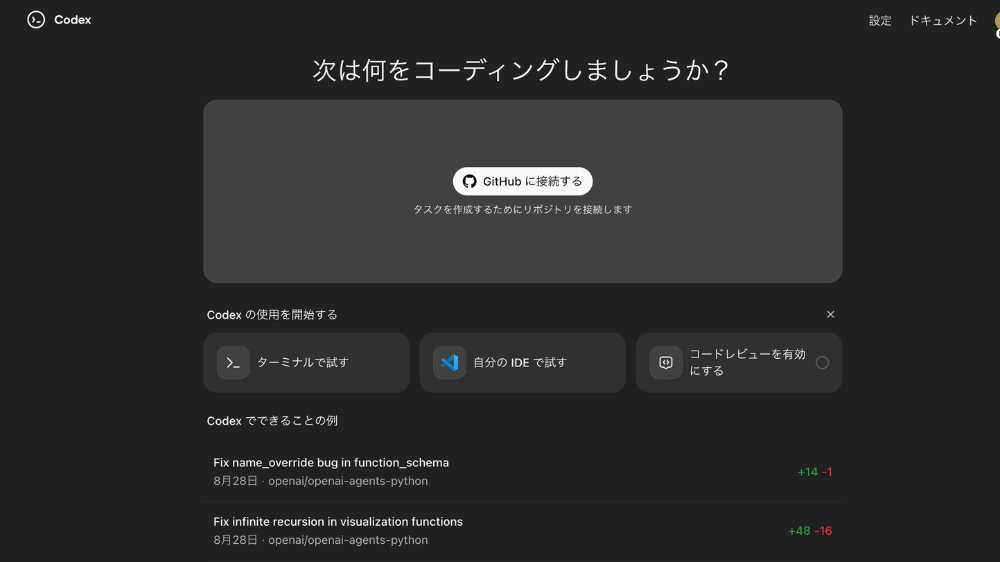Image resolution: width=1000 pixels, height=562 pixels.
Task: Dismiss the Codex の使用を開始する section
Action: click(x=830, y=314)
